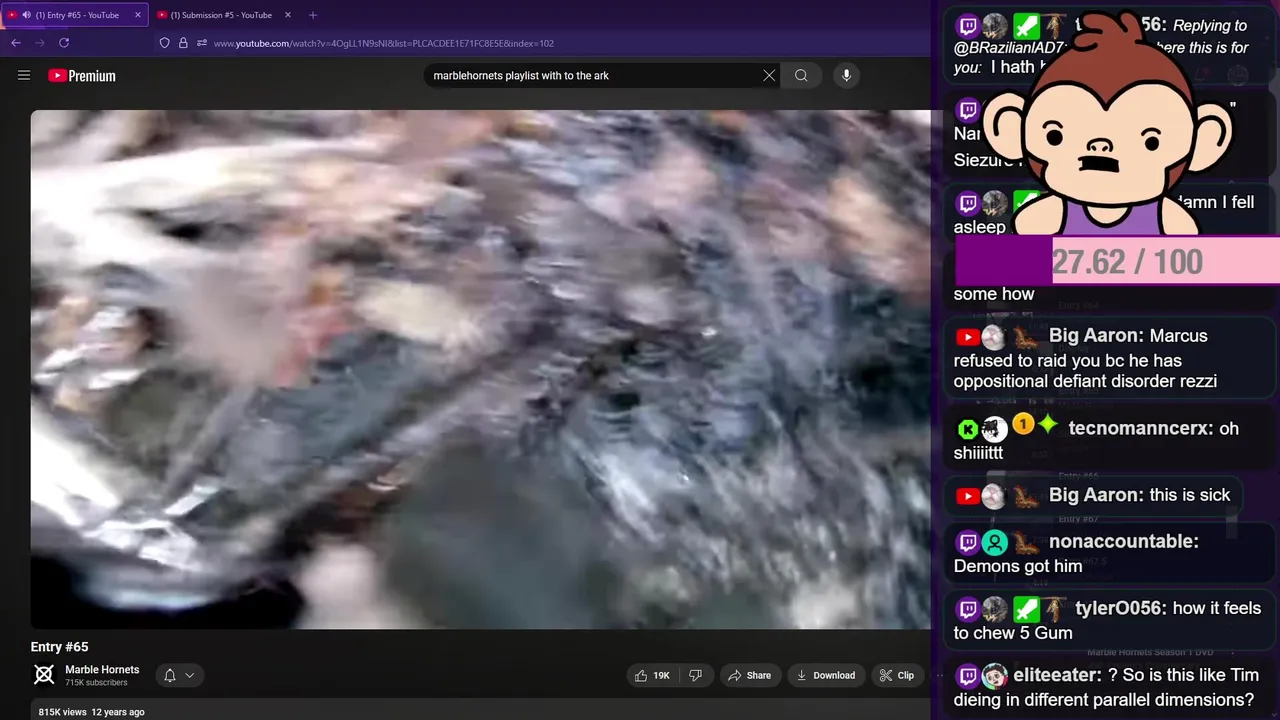
Task: Click YouTube icon beside Big Aaron's "this is sick"
Action: (967, 496)
